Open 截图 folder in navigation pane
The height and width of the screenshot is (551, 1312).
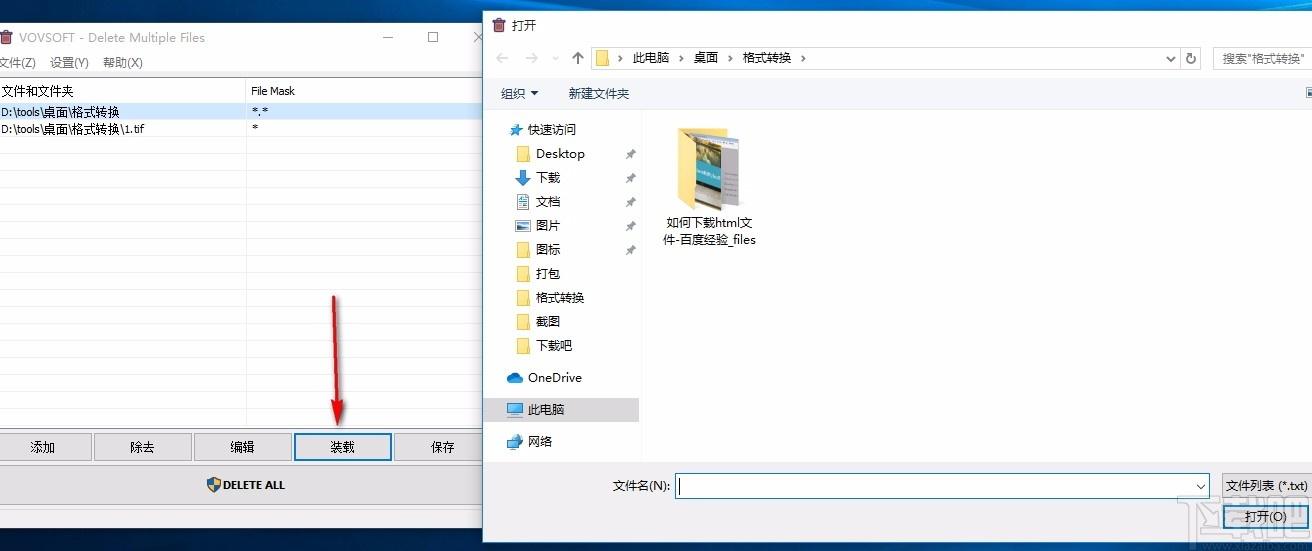pos(548,322)
